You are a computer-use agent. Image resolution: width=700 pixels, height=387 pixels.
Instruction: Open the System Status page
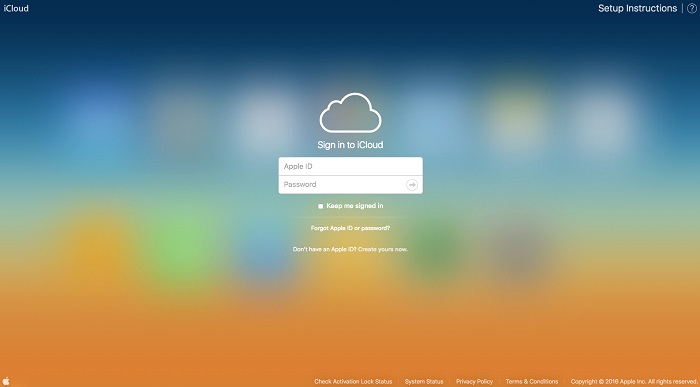424,382
